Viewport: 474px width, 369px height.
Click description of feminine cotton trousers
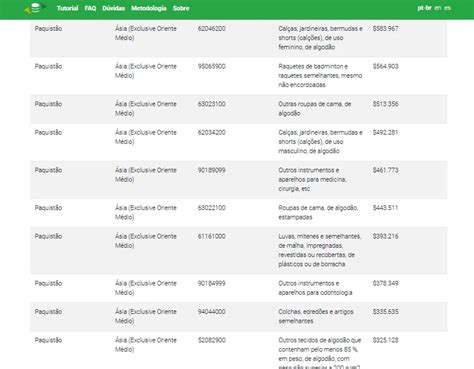[x=320, y=38]
